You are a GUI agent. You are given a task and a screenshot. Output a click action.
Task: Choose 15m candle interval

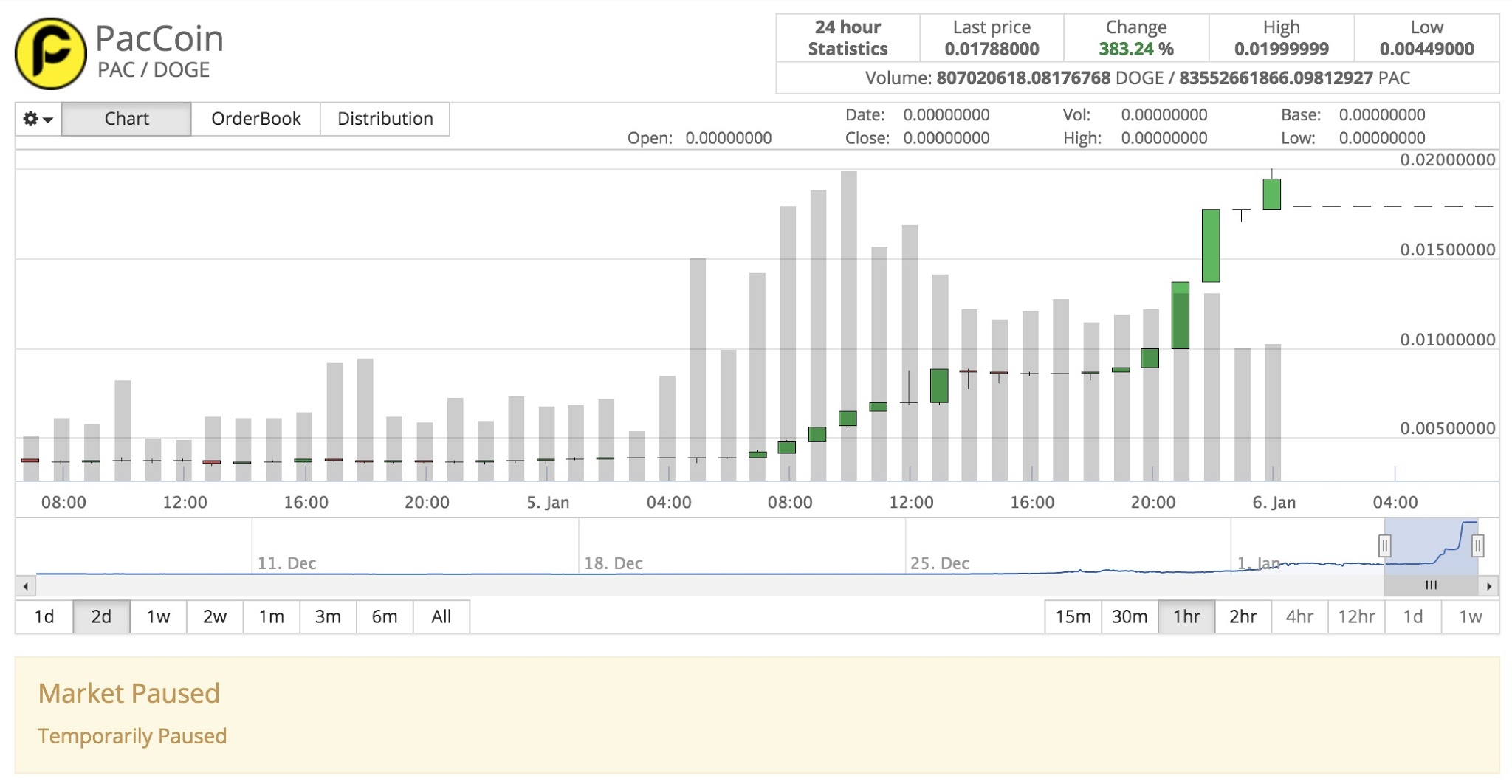tap(1073, 616)
